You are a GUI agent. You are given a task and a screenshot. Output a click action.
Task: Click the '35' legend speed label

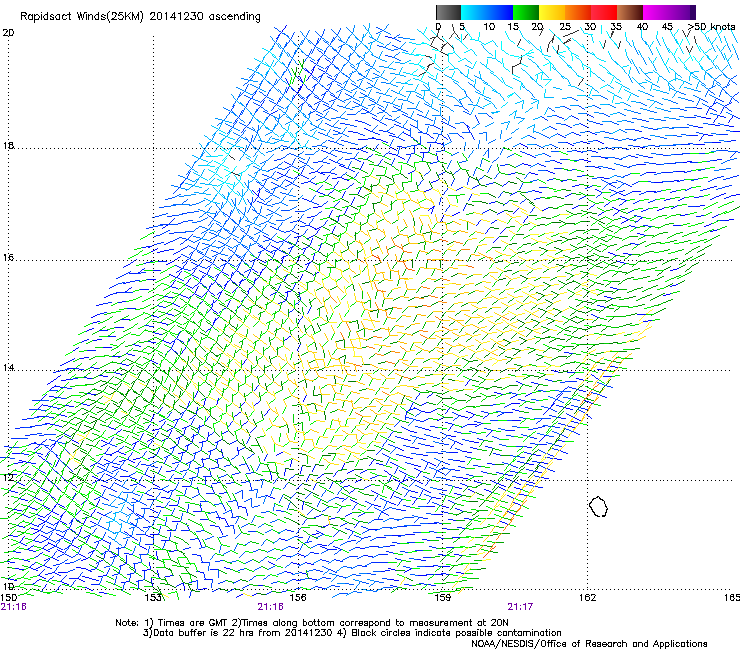[616, 26]
